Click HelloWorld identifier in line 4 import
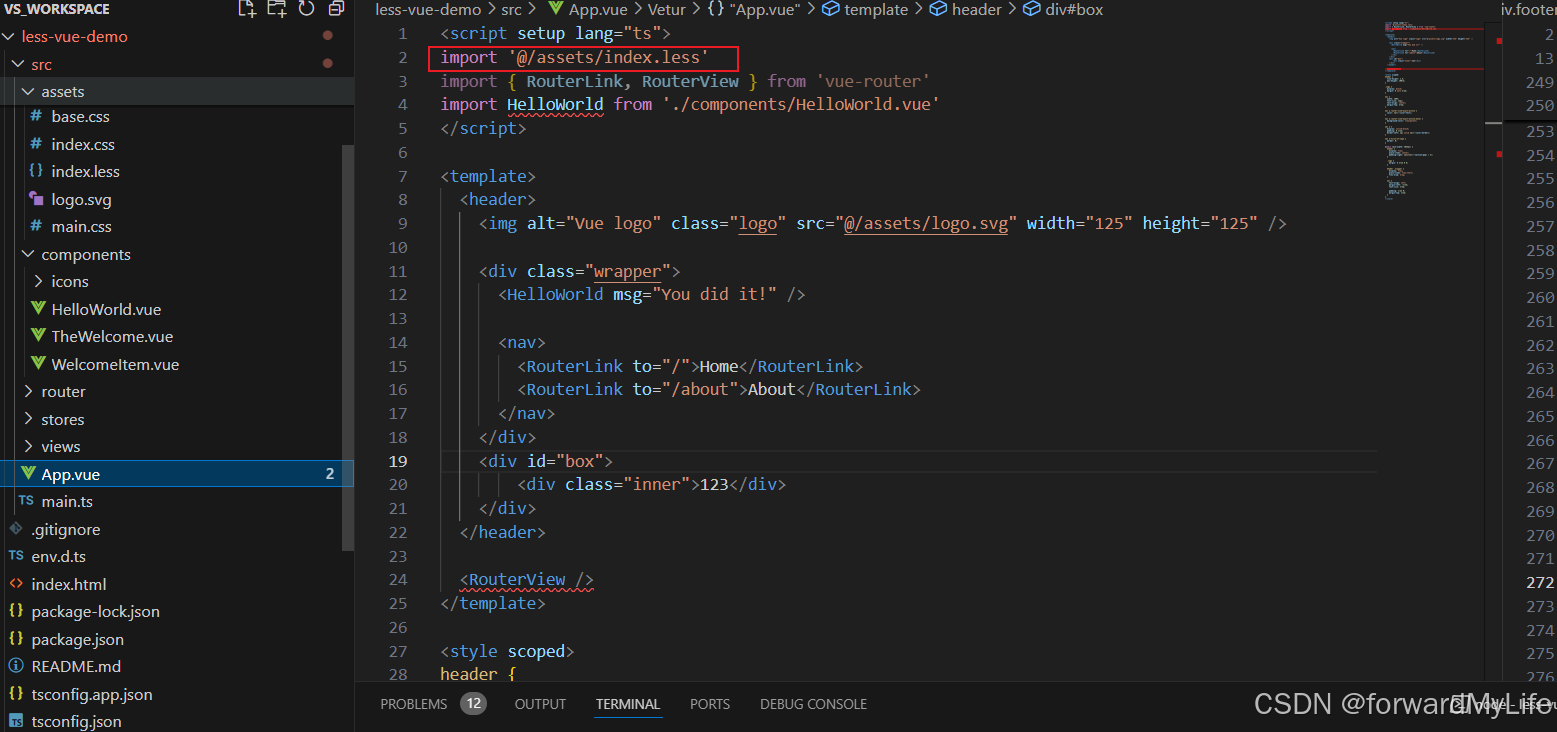Screen dimensions: 1557x732 pyautogui.click(x=555, y=104)
